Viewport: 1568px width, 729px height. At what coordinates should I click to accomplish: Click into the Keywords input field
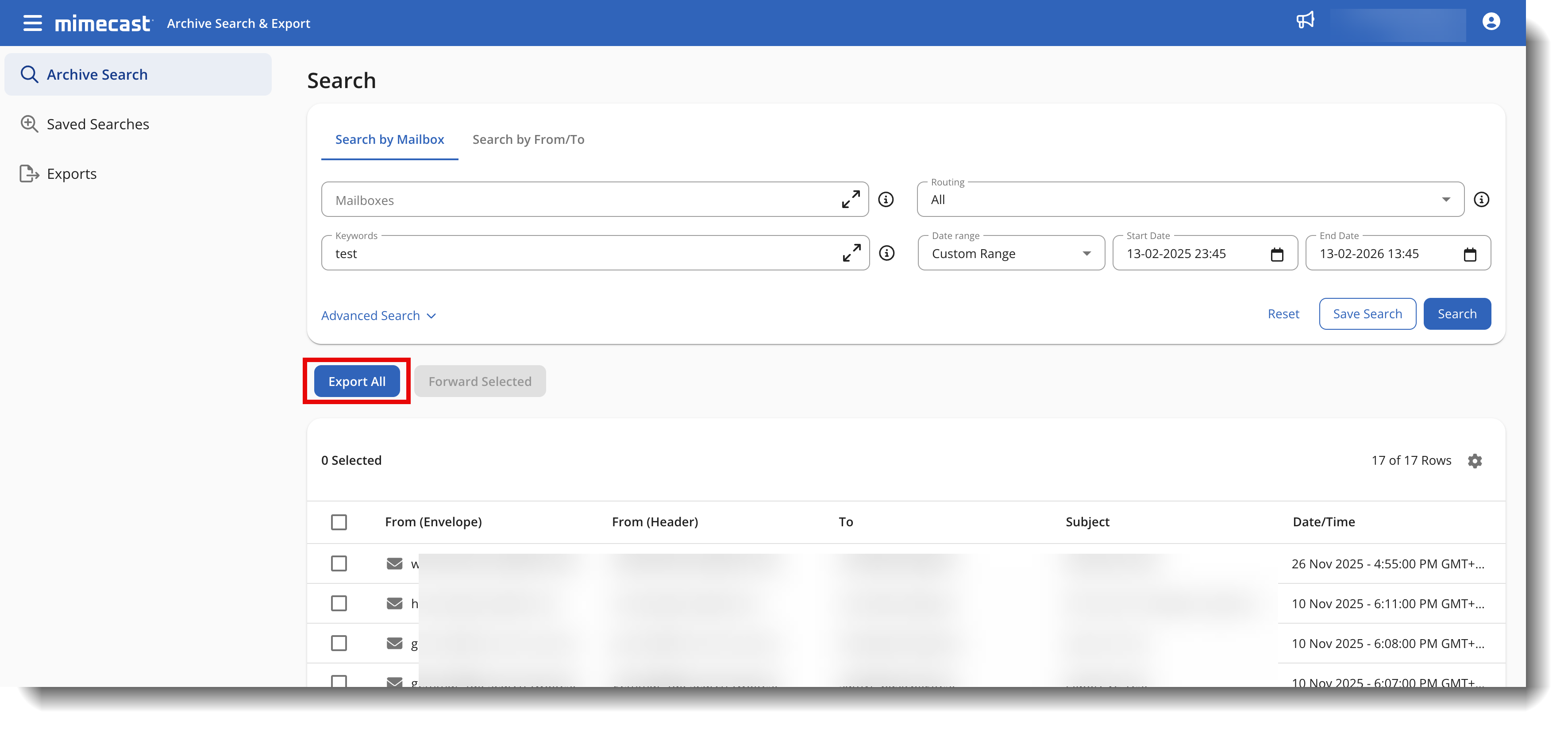578,254
